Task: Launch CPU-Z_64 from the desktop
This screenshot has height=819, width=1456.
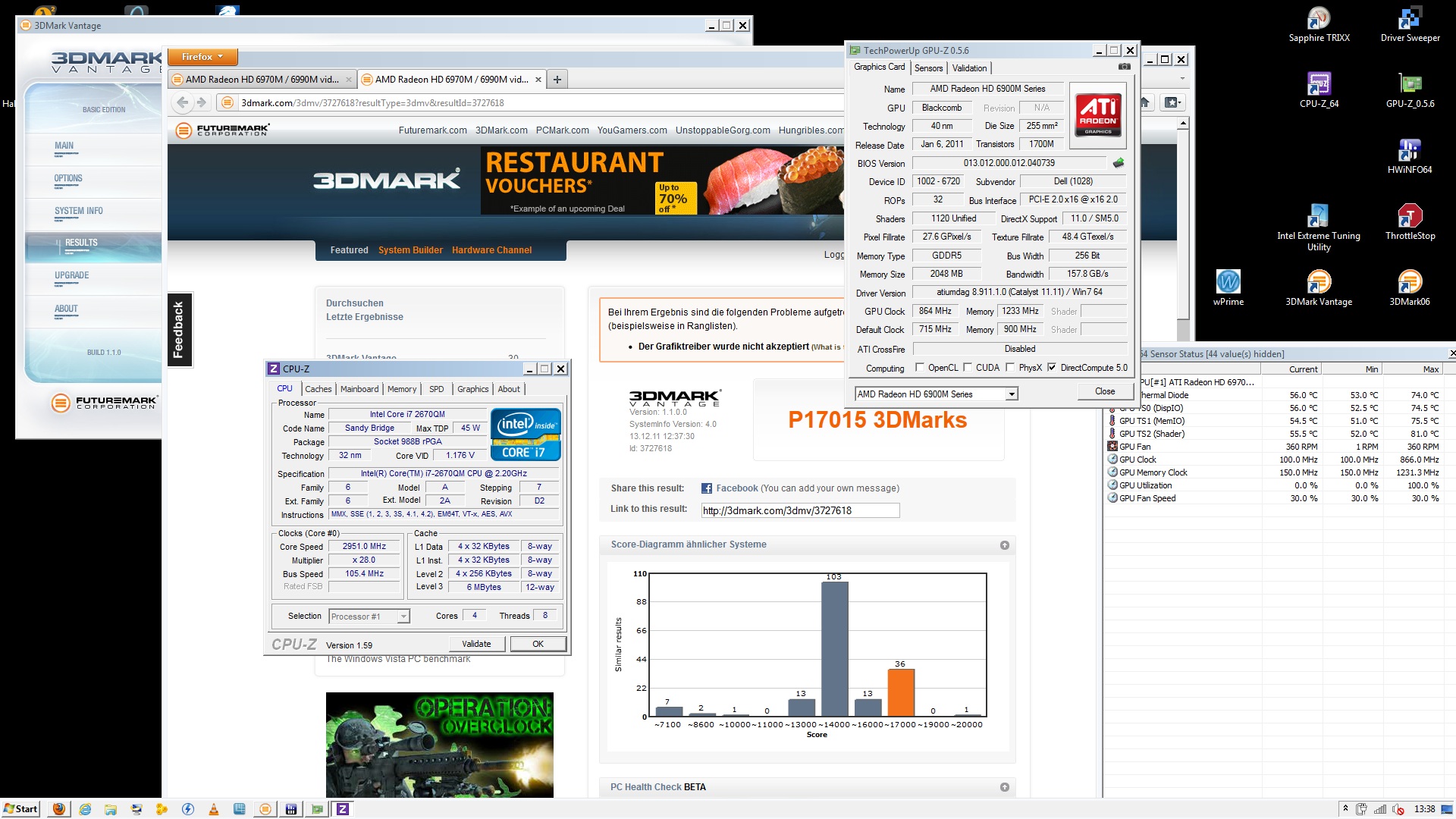Action: click(1319, 89)
